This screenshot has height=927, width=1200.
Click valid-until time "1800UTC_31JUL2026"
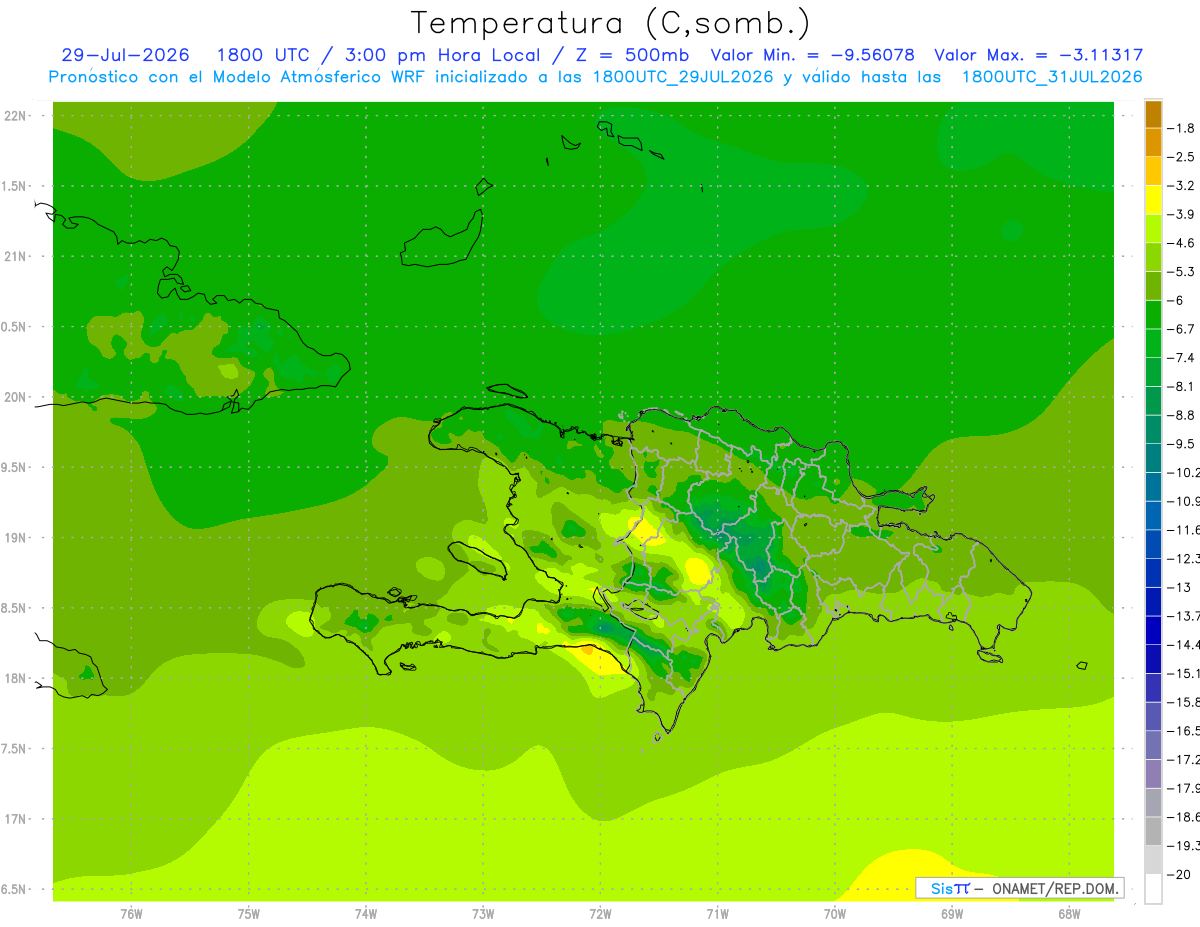pyautogui.click(x=1052, y=77)
